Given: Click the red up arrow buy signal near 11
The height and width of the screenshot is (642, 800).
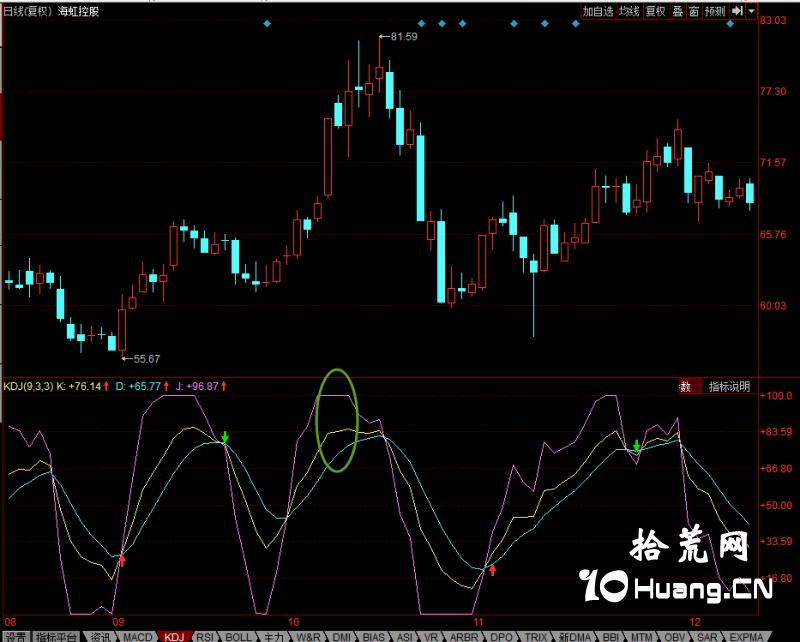Looking at the screenshot, I should [492, 570].
